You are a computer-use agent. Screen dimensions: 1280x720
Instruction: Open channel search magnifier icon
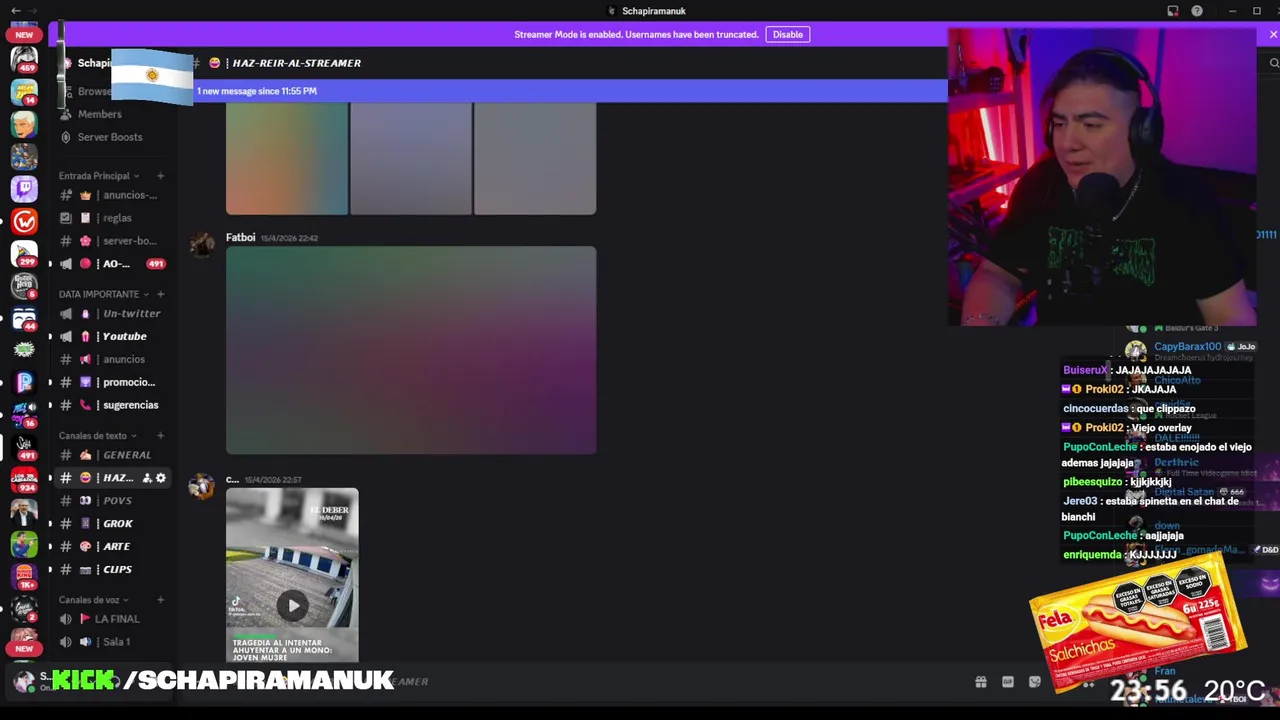tap(1273, 63)
